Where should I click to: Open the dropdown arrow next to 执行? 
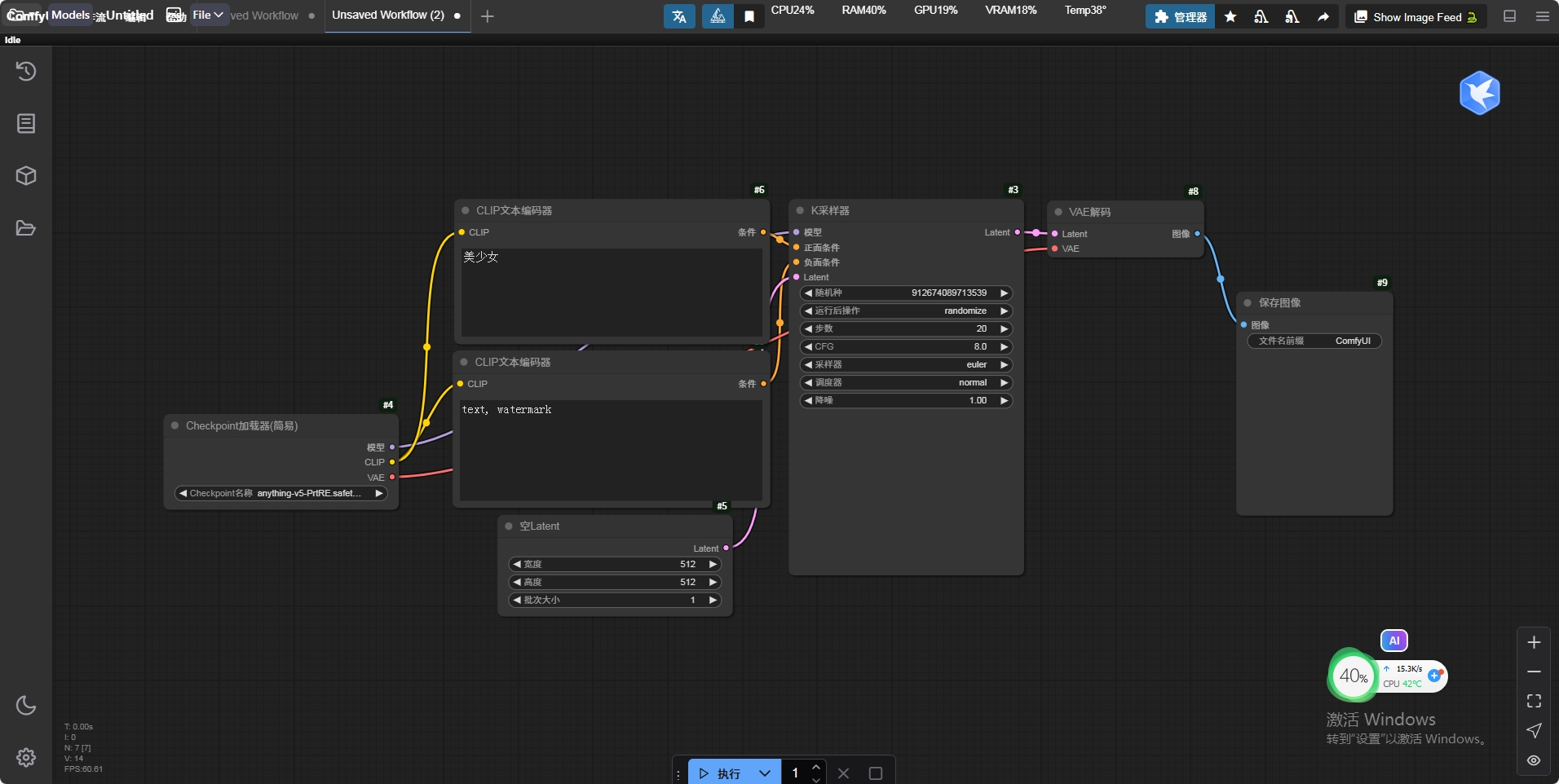pyautogui.click(x=765, y=773)
